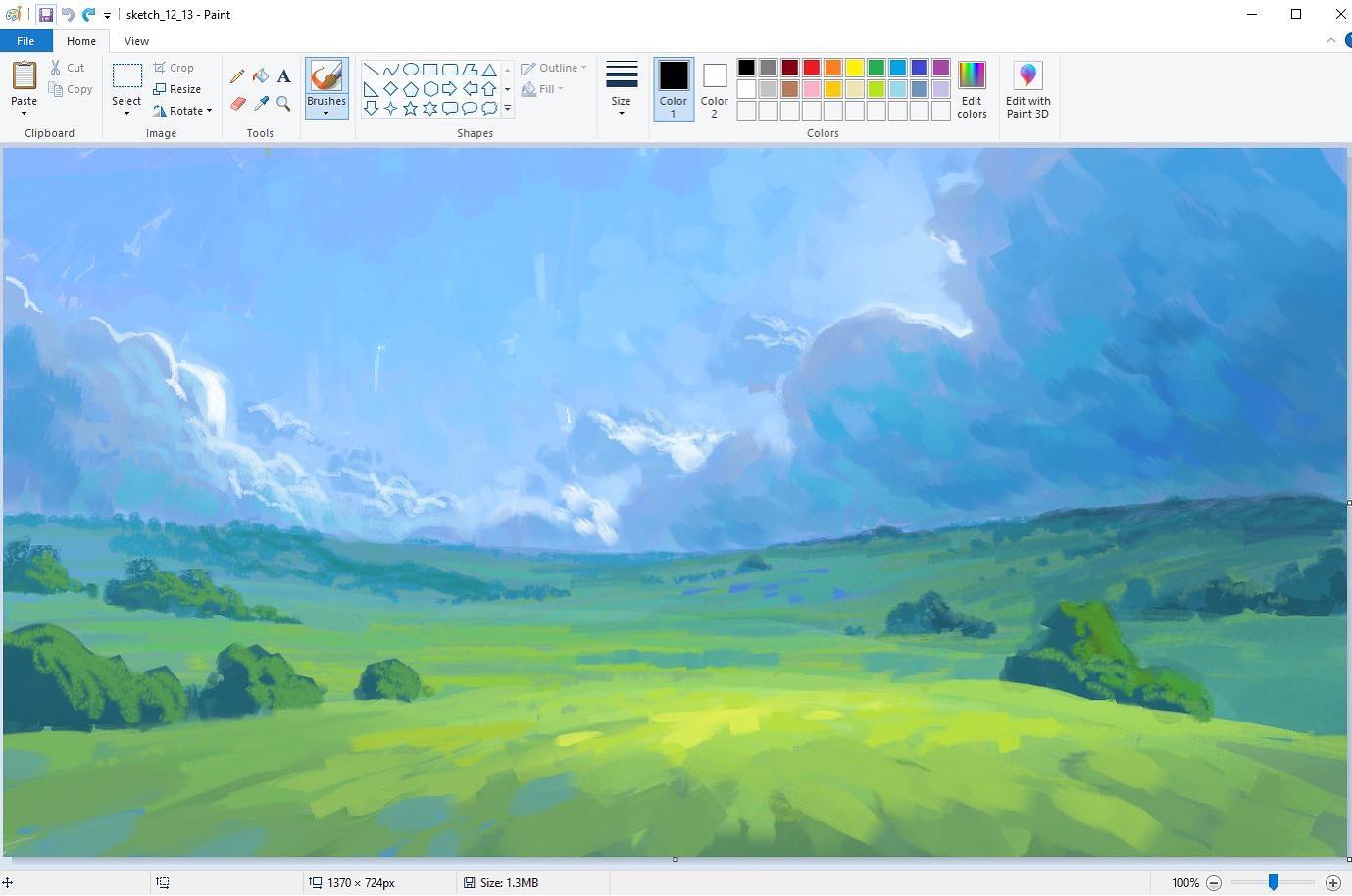
Task: Click the status text 'Size: 1.3MB'
Action: [x=509, y=883]
